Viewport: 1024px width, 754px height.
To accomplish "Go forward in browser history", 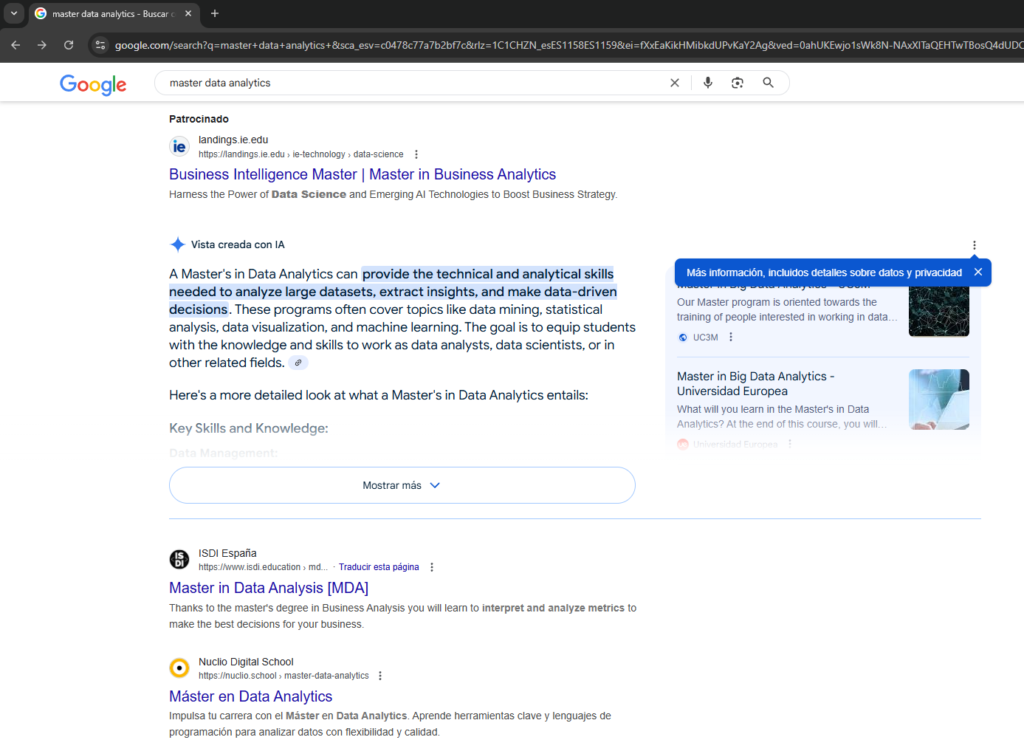I will click(42, 45).
